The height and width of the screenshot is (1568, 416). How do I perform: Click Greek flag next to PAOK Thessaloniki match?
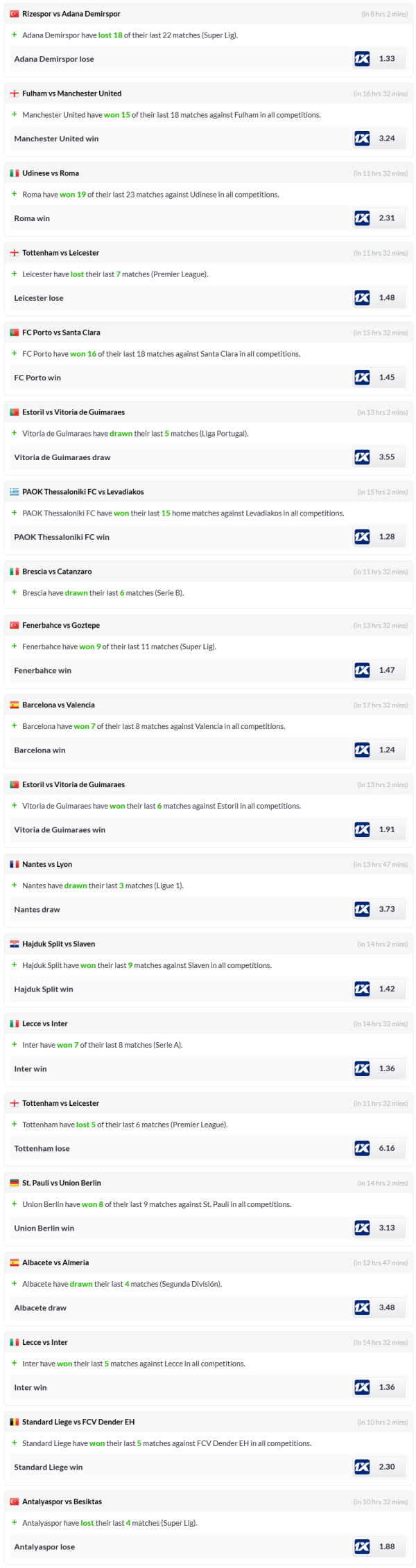[15, 492]
